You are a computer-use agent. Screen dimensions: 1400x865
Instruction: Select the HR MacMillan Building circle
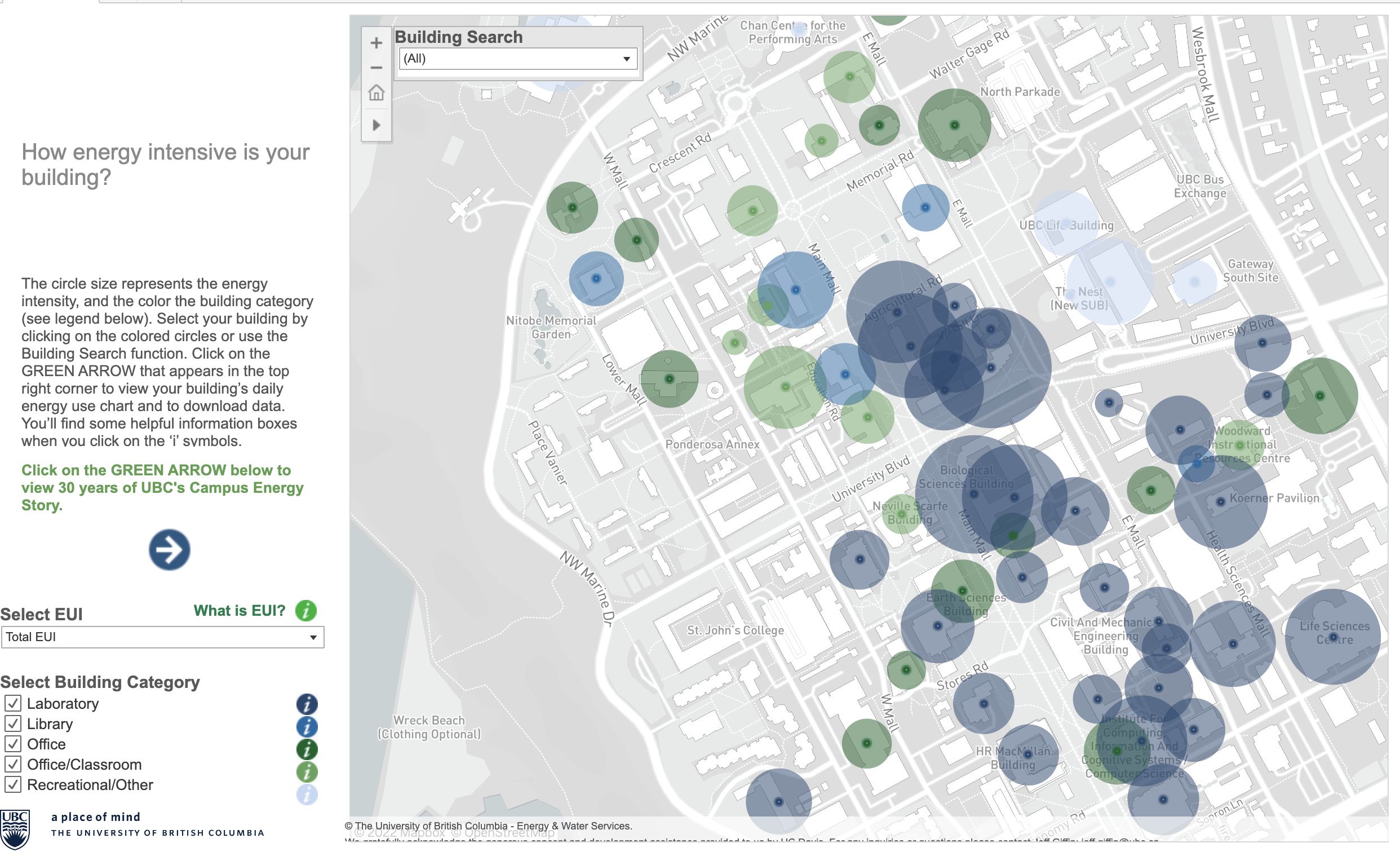1028,754
